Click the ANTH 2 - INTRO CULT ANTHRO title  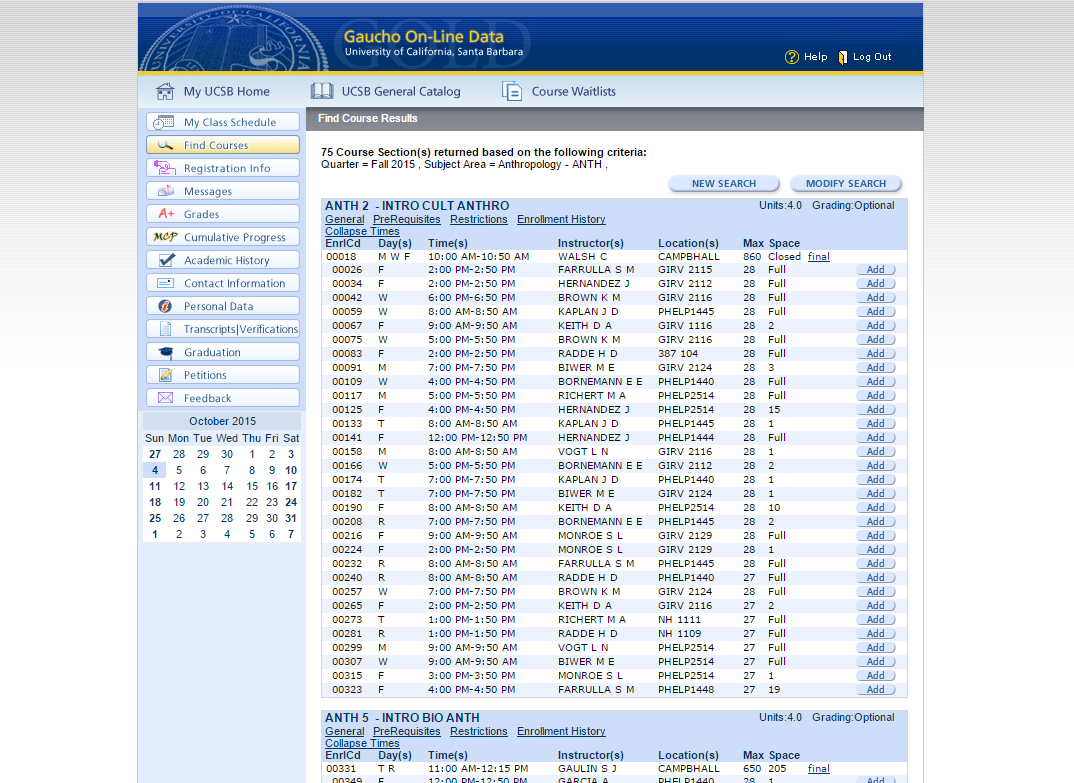point(417,206)
